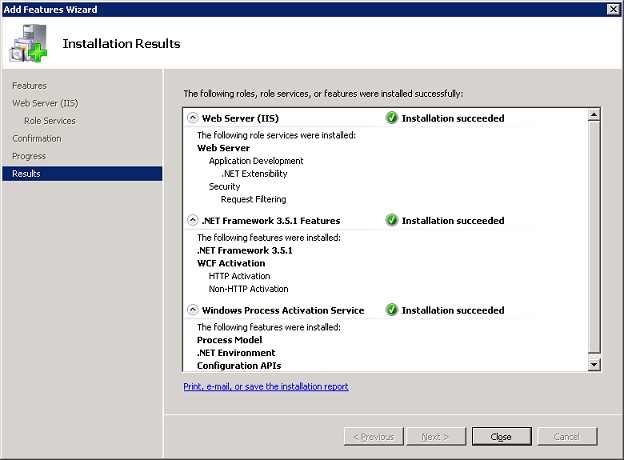Viewport: 624px width, 460px height.
Task: Click the Add Features Wizard server icon
Action: coord(28,43)
